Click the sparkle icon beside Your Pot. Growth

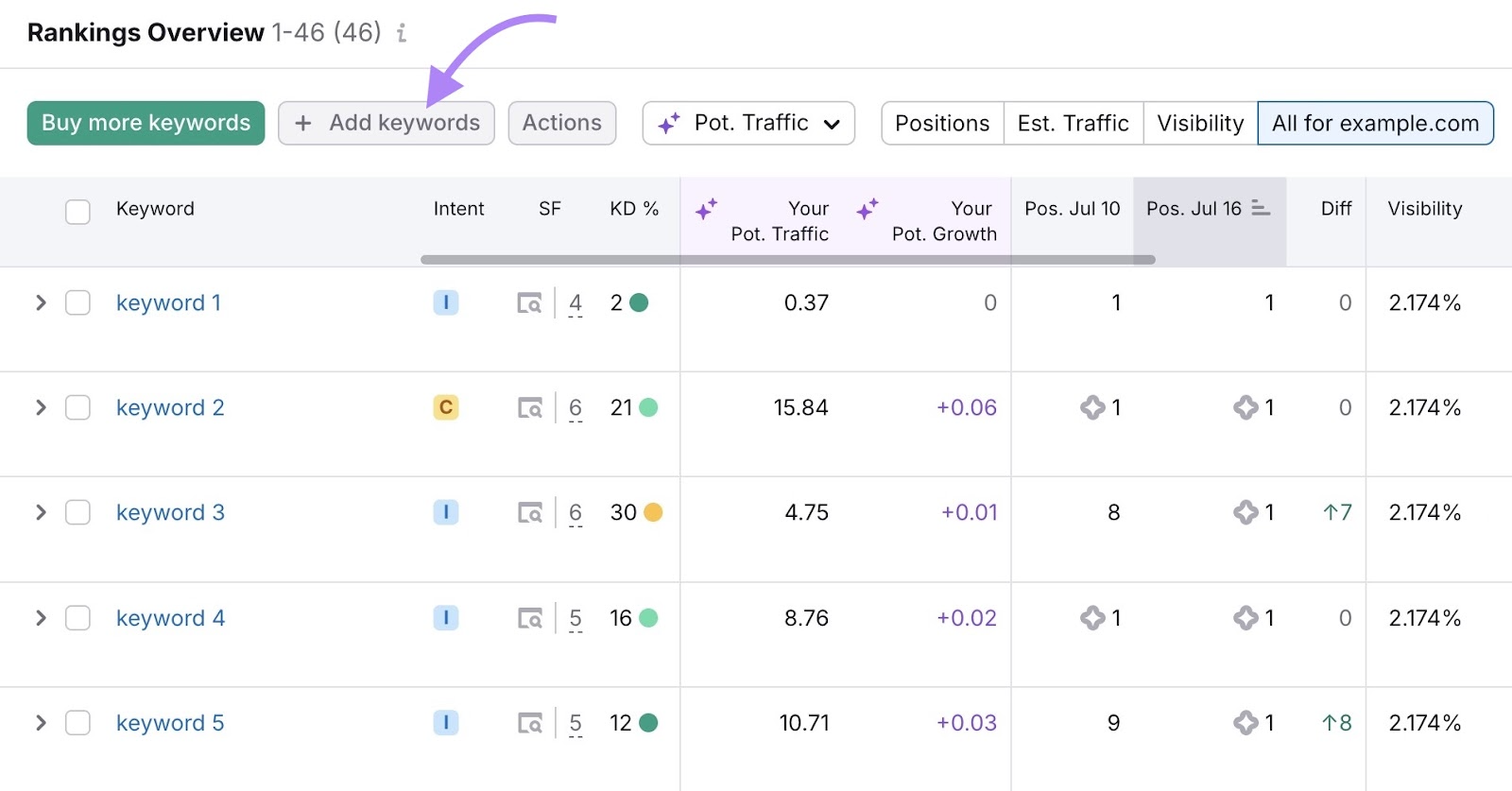point(868,209)
